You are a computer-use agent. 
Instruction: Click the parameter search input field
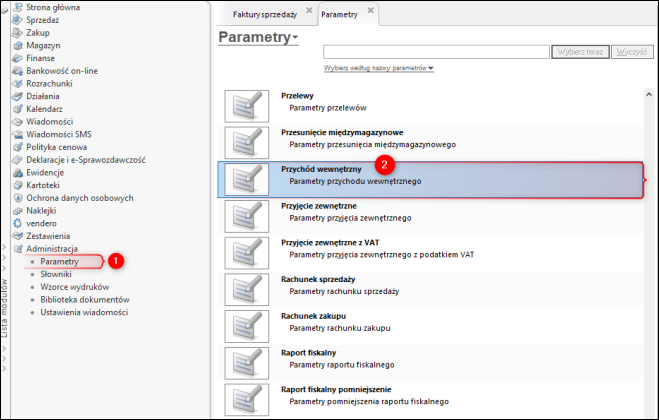[x=436, y=50]
